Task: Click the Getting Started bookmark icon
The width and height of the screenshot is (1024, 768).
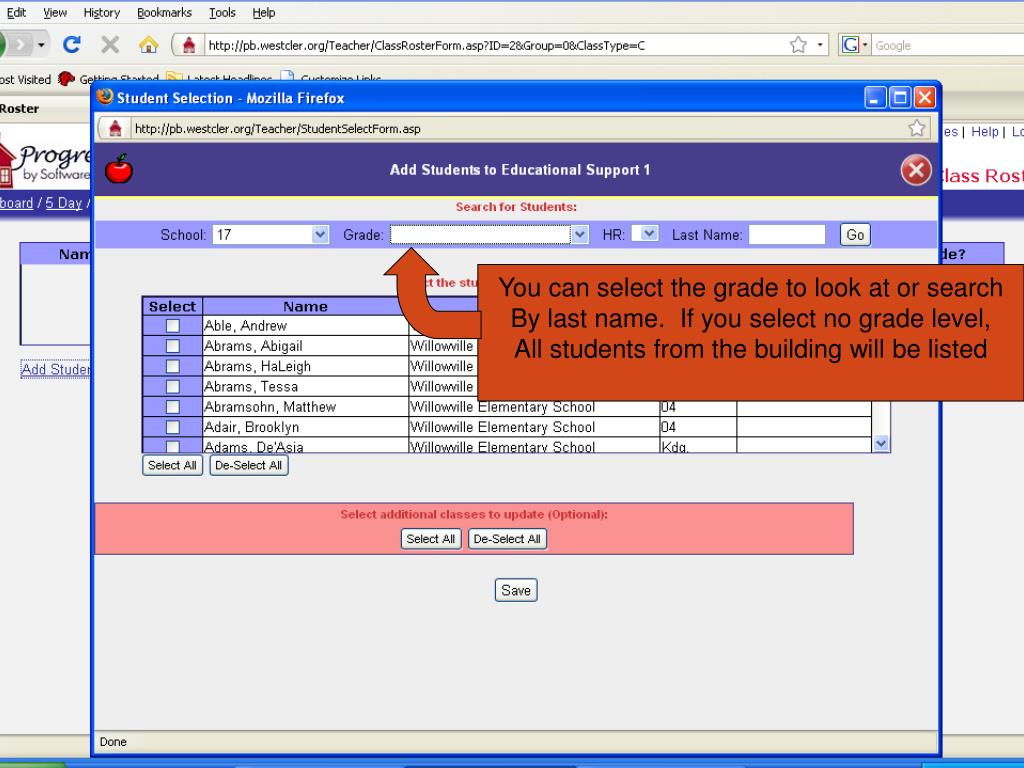Action: (66, 79)
